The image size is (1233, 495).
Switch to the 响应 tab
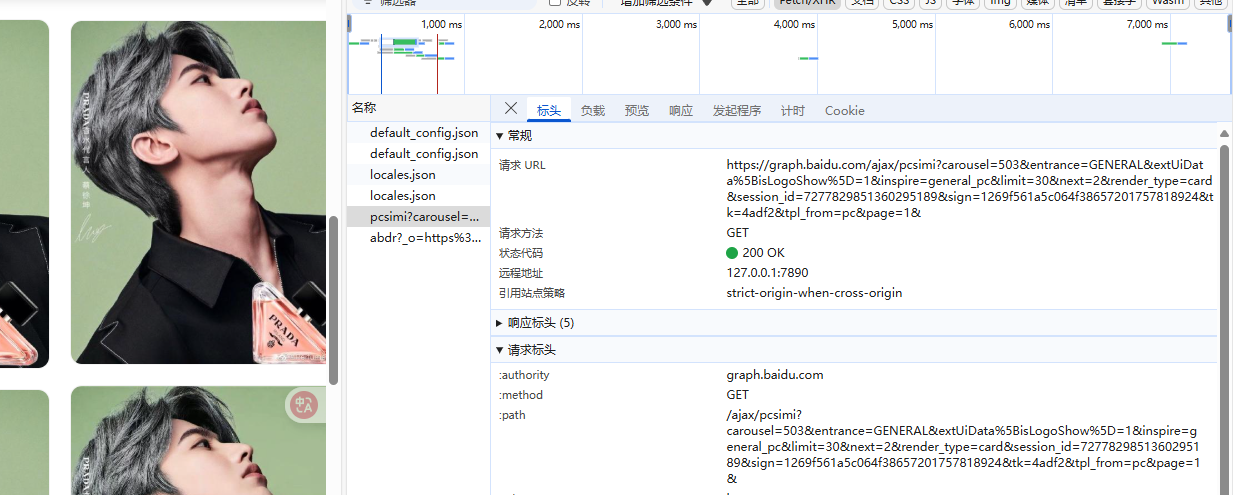tap(681, 110)
